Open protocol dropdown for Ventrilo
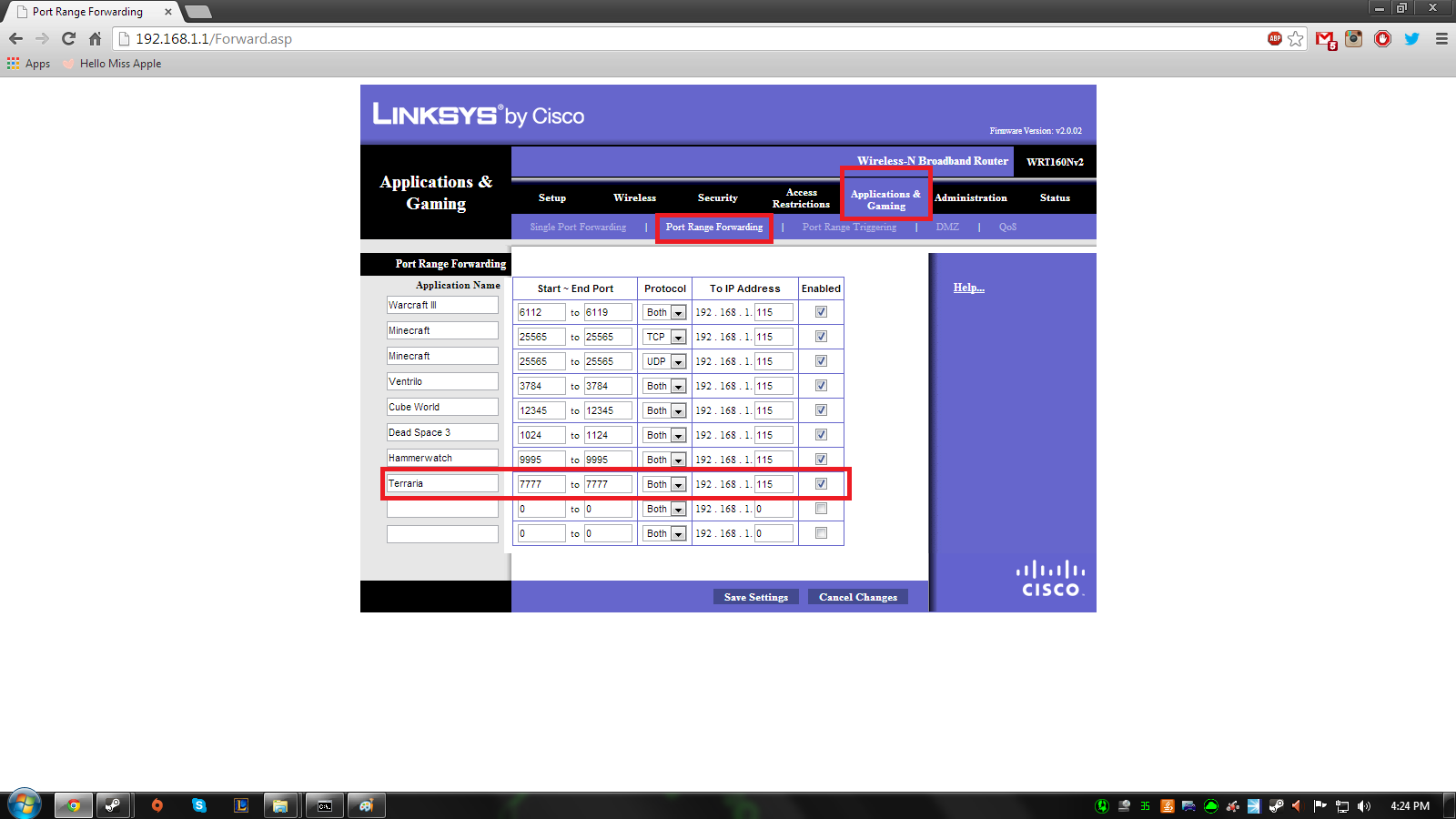The image size is (1456, 819). click(665, 386)
